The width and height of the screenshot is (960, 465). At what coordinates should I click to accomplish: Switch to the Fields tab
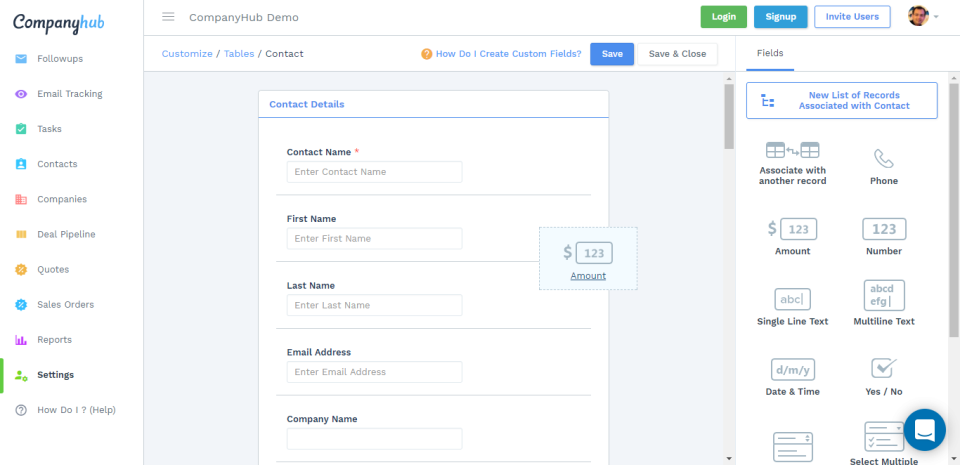(x=770, y=53)
